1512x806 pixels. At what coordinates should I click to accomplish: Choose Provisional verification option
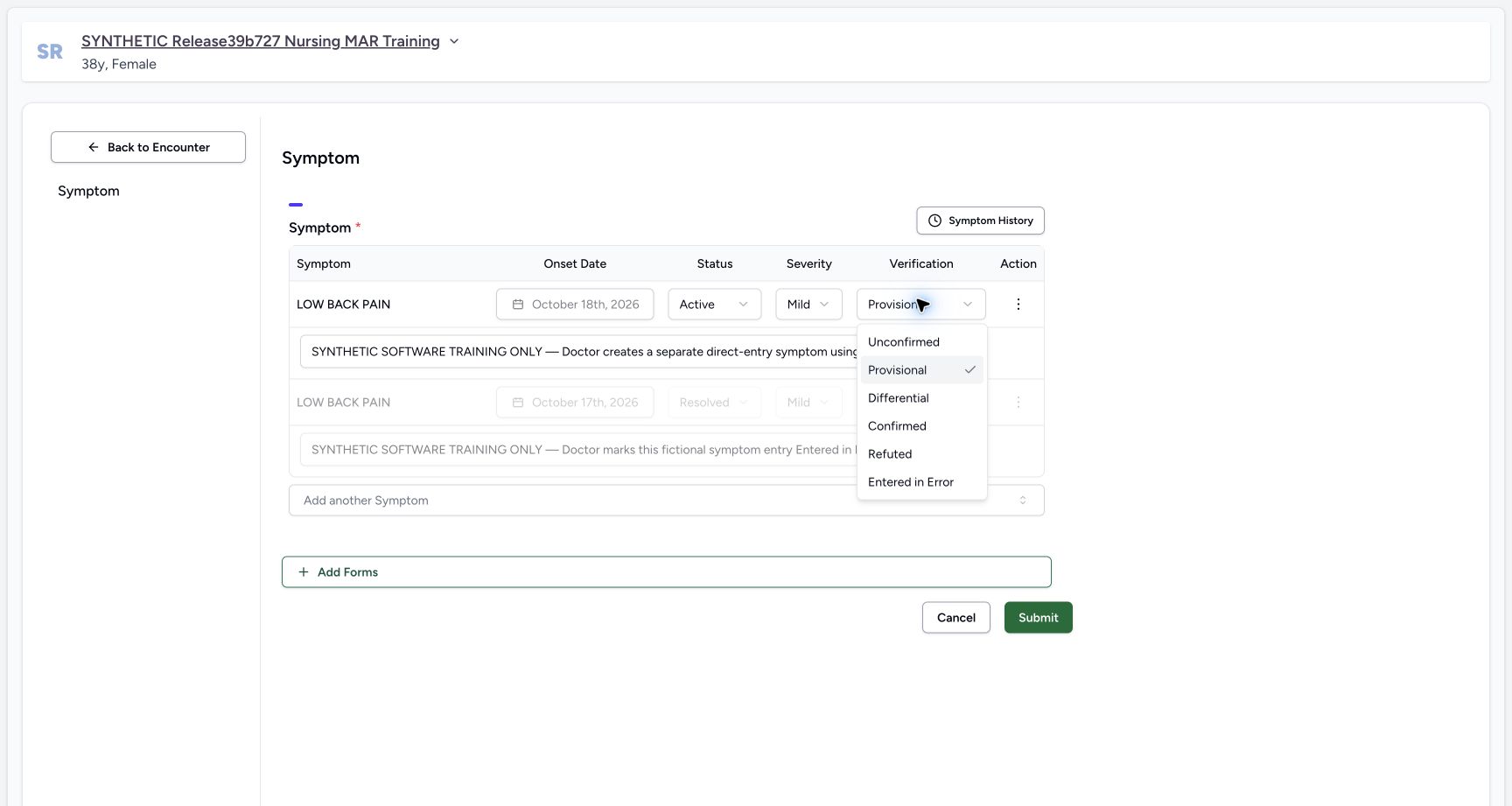(921, 370)
